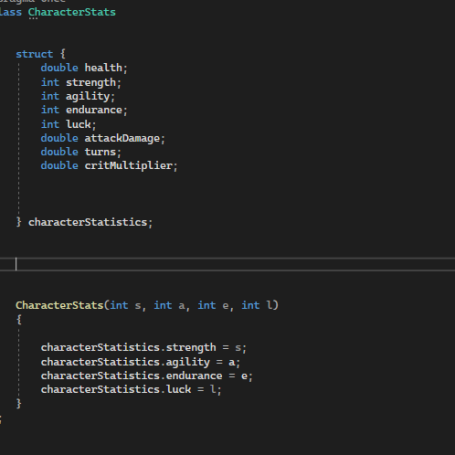
Task: Click the 'int luck;' declaration line
Action: pyautogui.click(x=68, y=124)
